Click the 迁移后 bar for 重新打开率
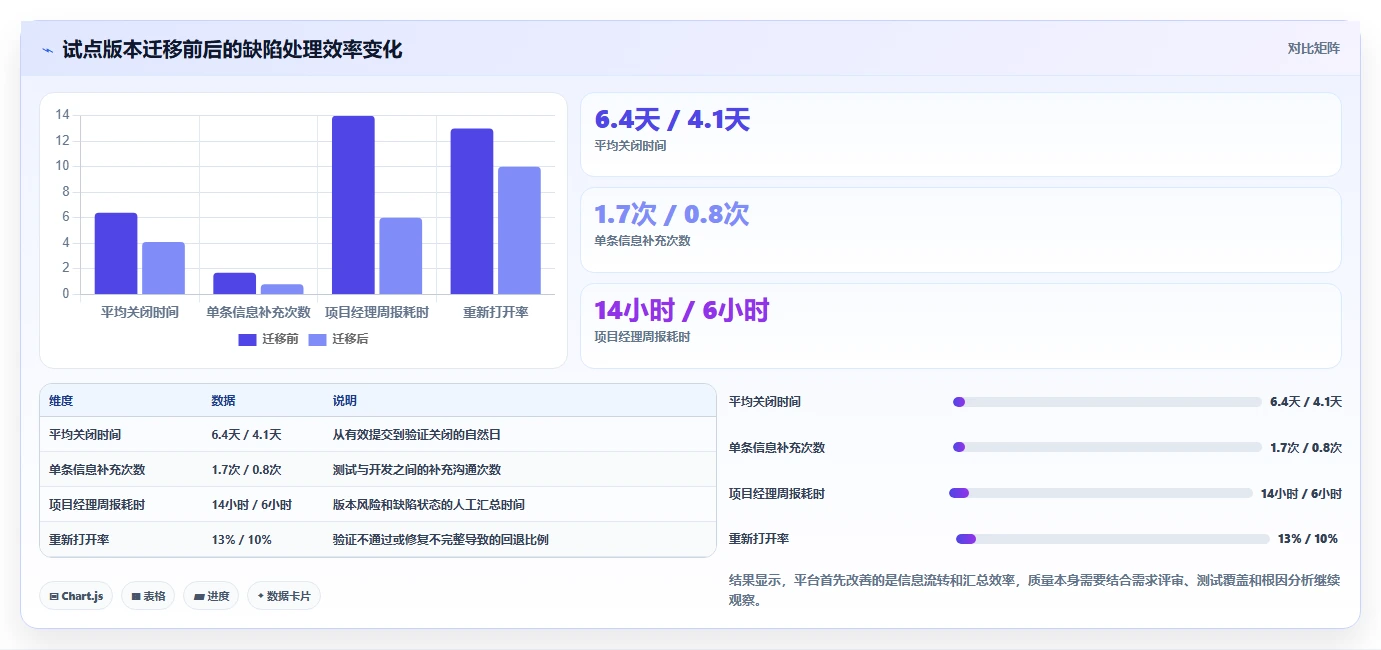 tap(519, 230)
